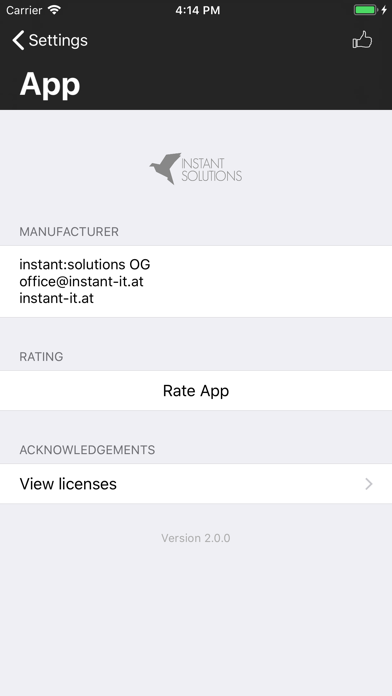Viewport: 392px width, 696px height.
Task: Tap the Instant Solutions logo text
Action: click(x=212, y=170)
